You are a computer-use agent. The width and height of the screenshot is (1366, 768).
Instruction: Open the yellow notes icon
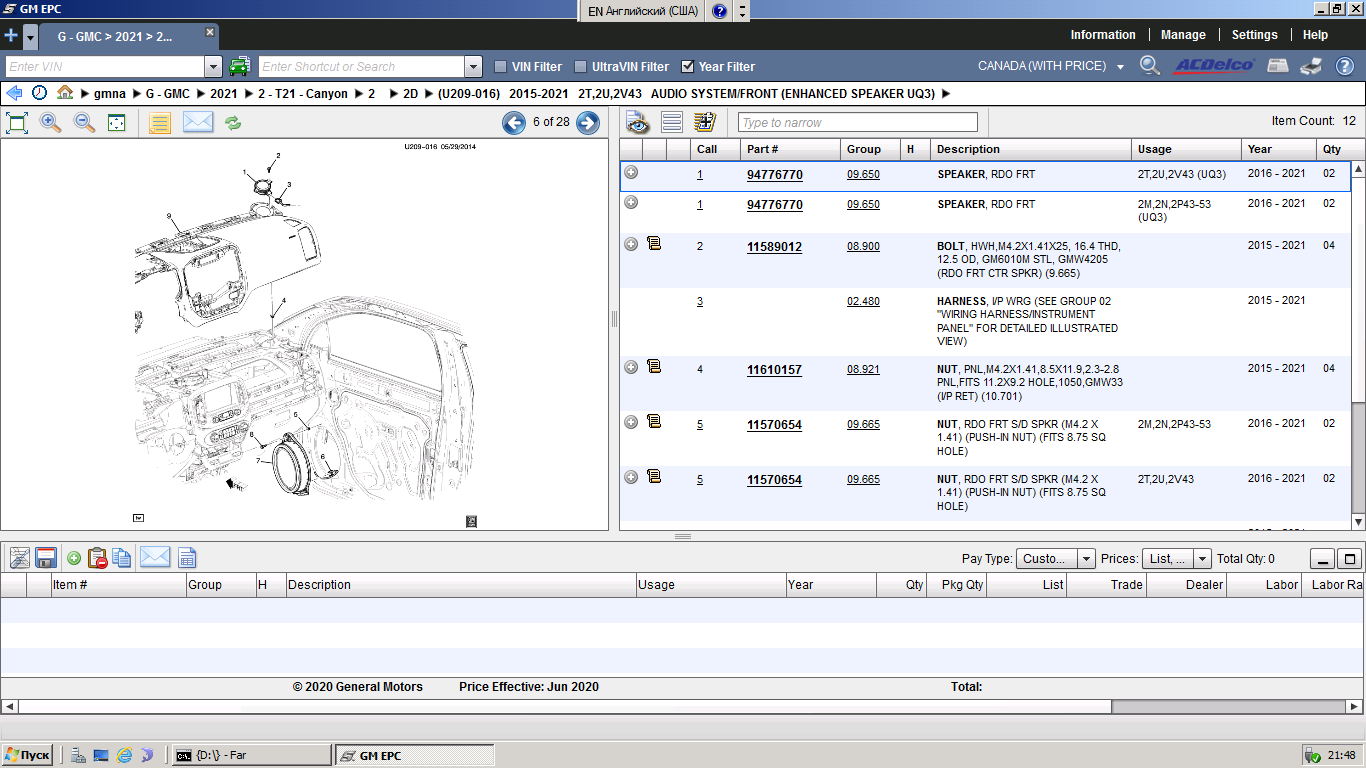pyautogui.click(x=160, y=123)
